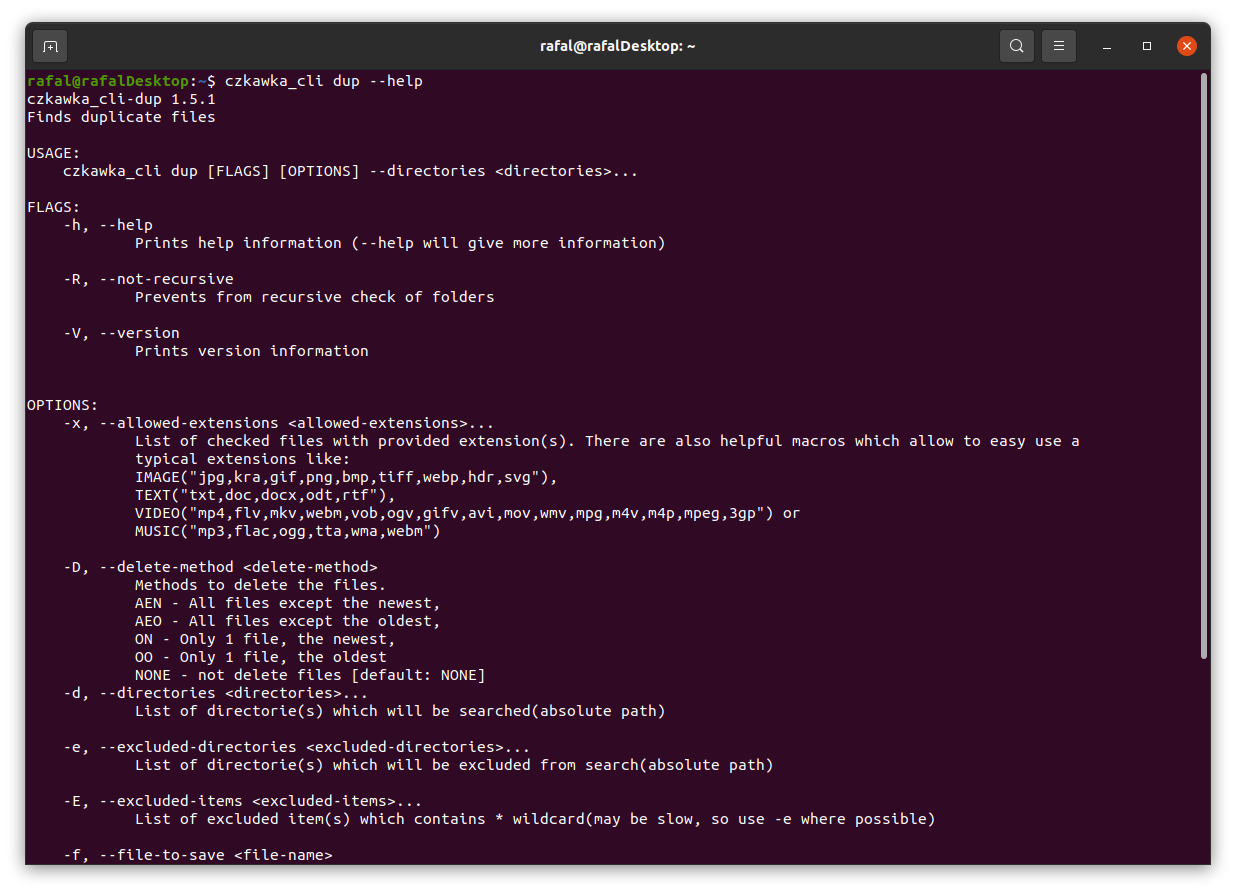Click 'Finds duplicate files' line
This screenshot has width=1236, height=893.
121,117
